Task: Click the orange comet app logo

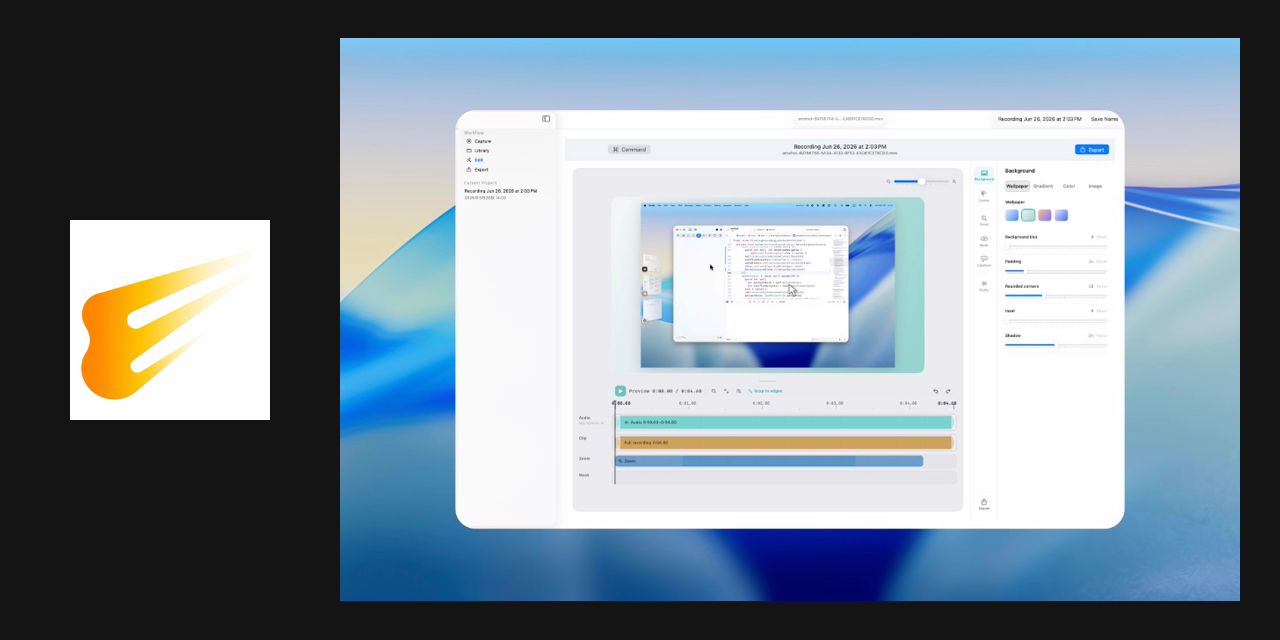Action: [x=170, y=320]
